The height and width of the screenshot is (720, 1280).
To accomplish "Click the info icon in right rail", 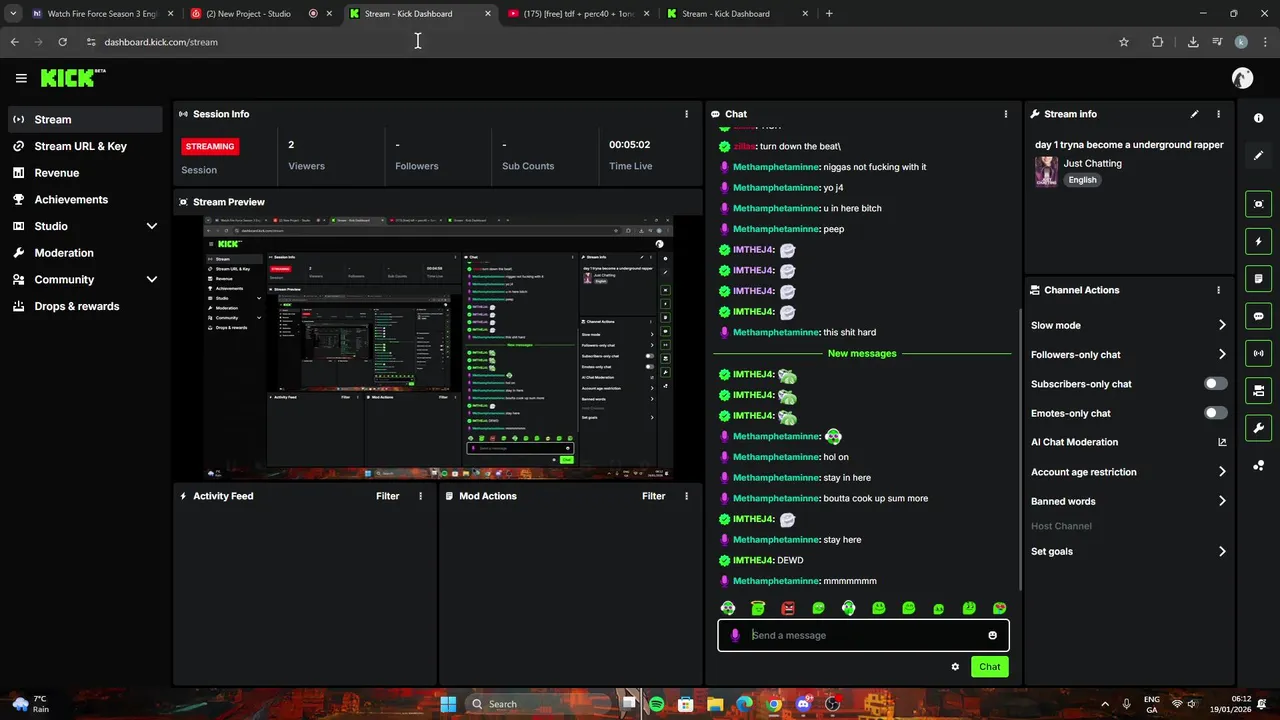I will 1258,118.
